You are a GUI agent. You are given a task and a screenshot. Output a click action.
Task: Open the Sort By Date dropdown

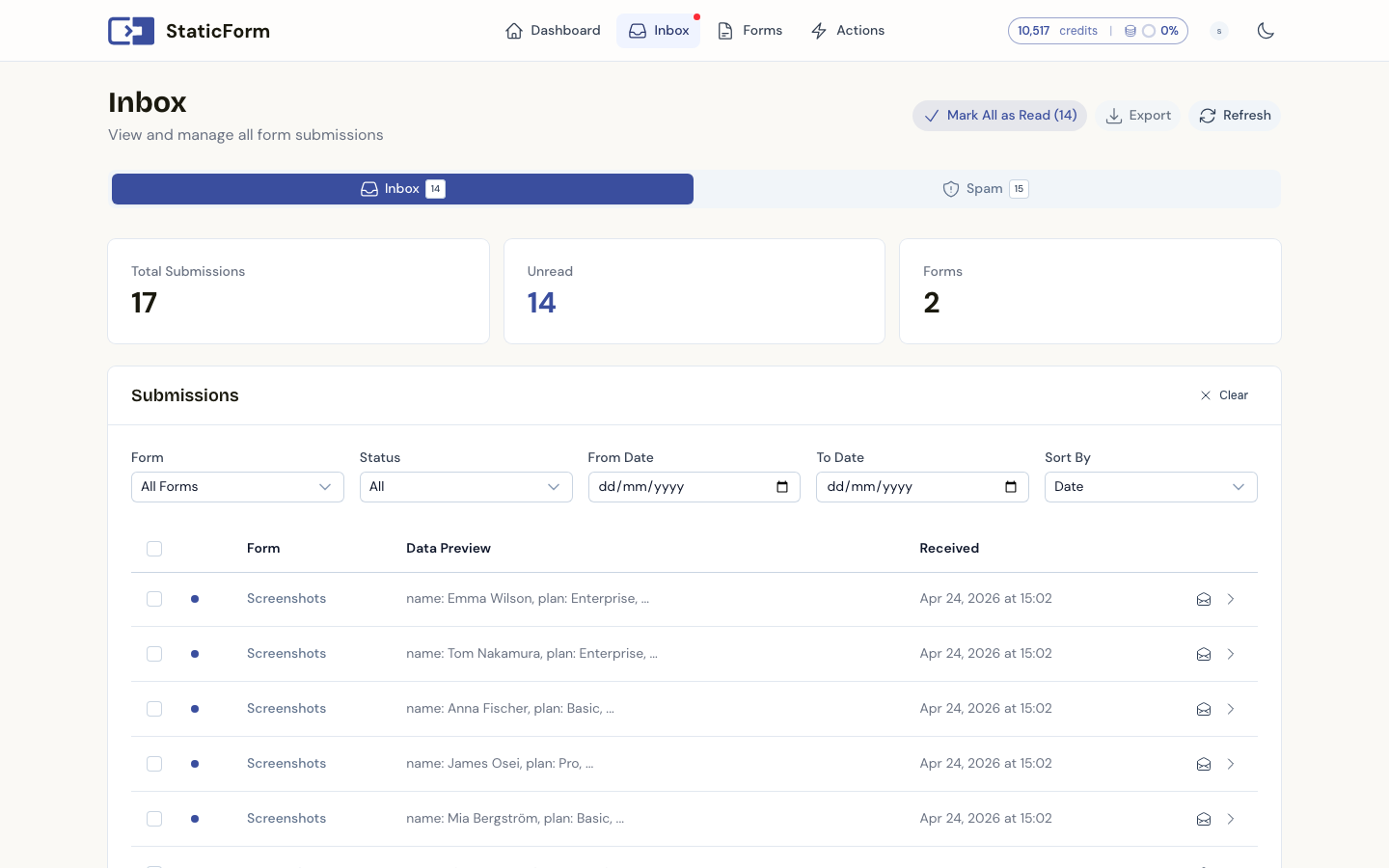tap(1151, 487)
